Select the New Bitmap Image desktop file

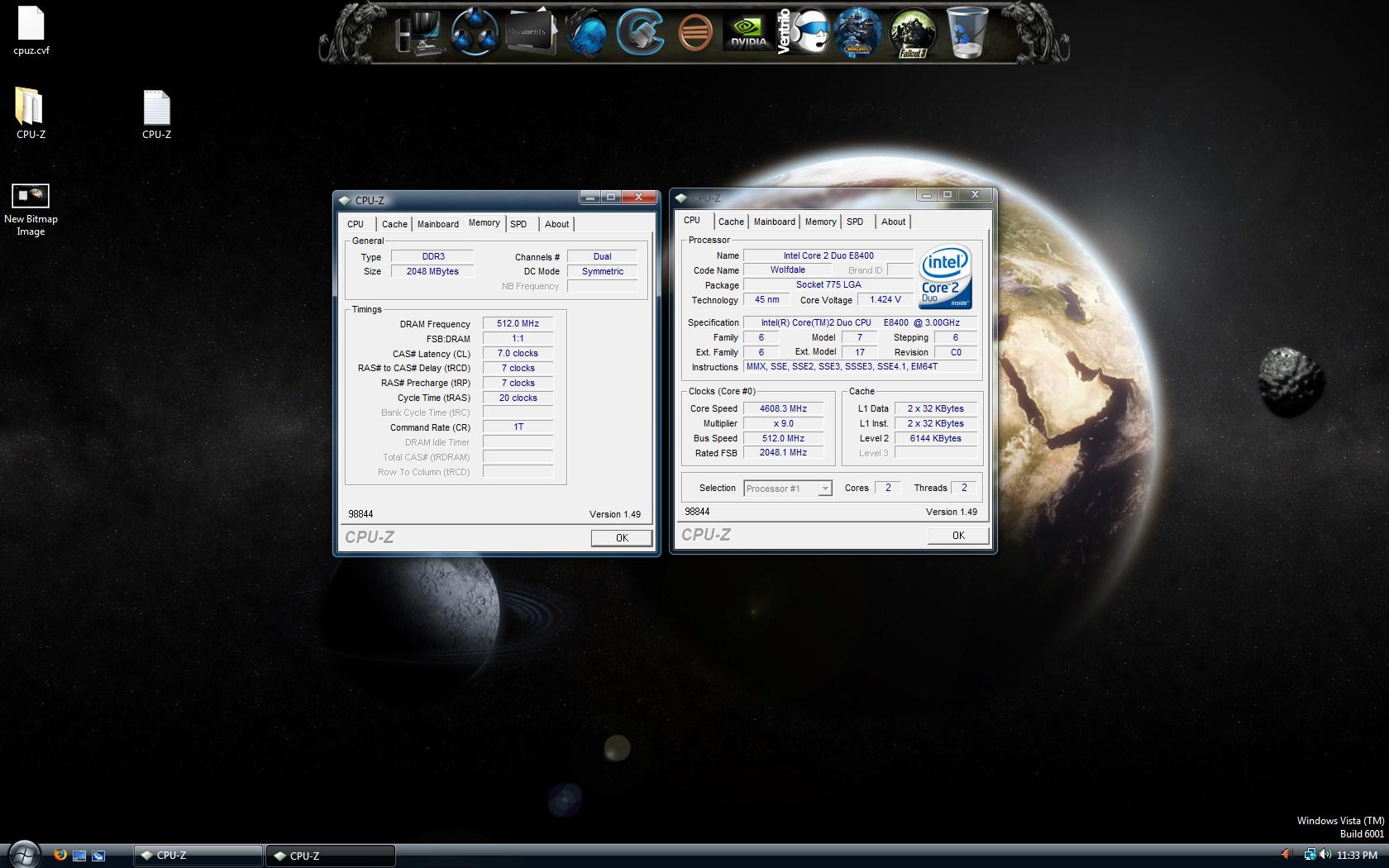coord(31,210)
